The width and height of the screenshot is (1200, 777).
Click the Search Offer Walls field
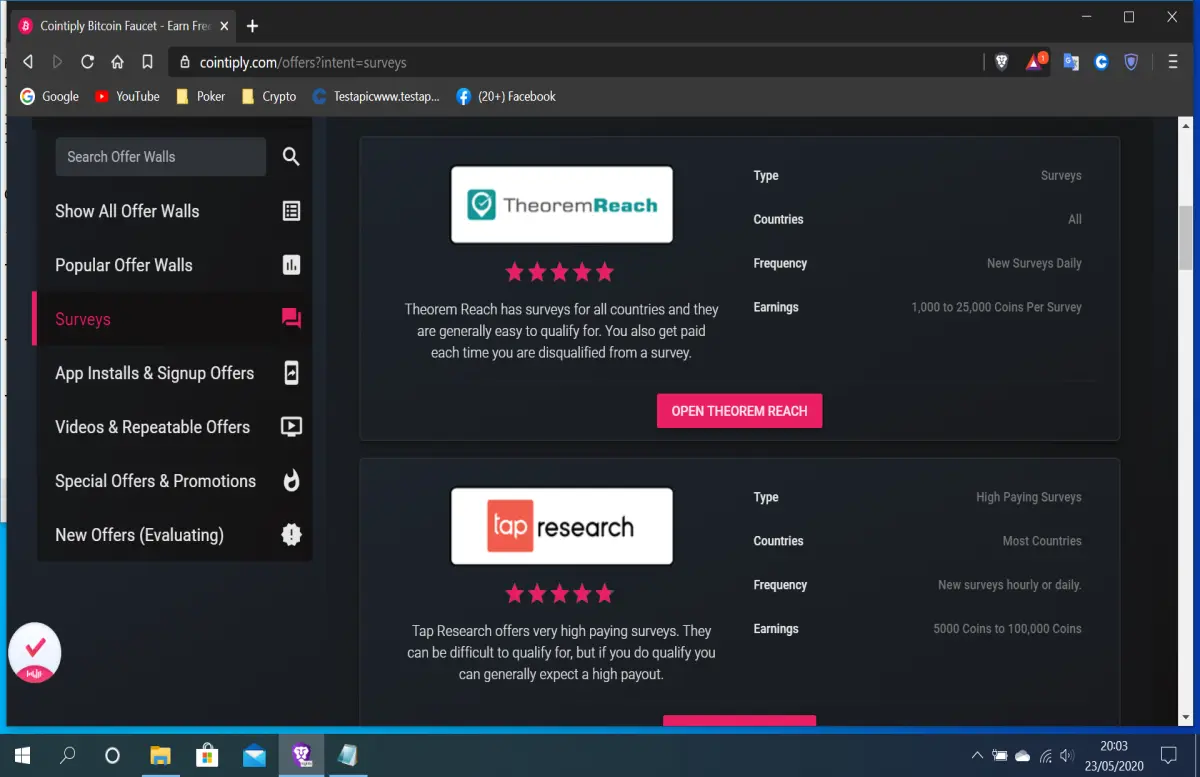click(x=161, y=157)
